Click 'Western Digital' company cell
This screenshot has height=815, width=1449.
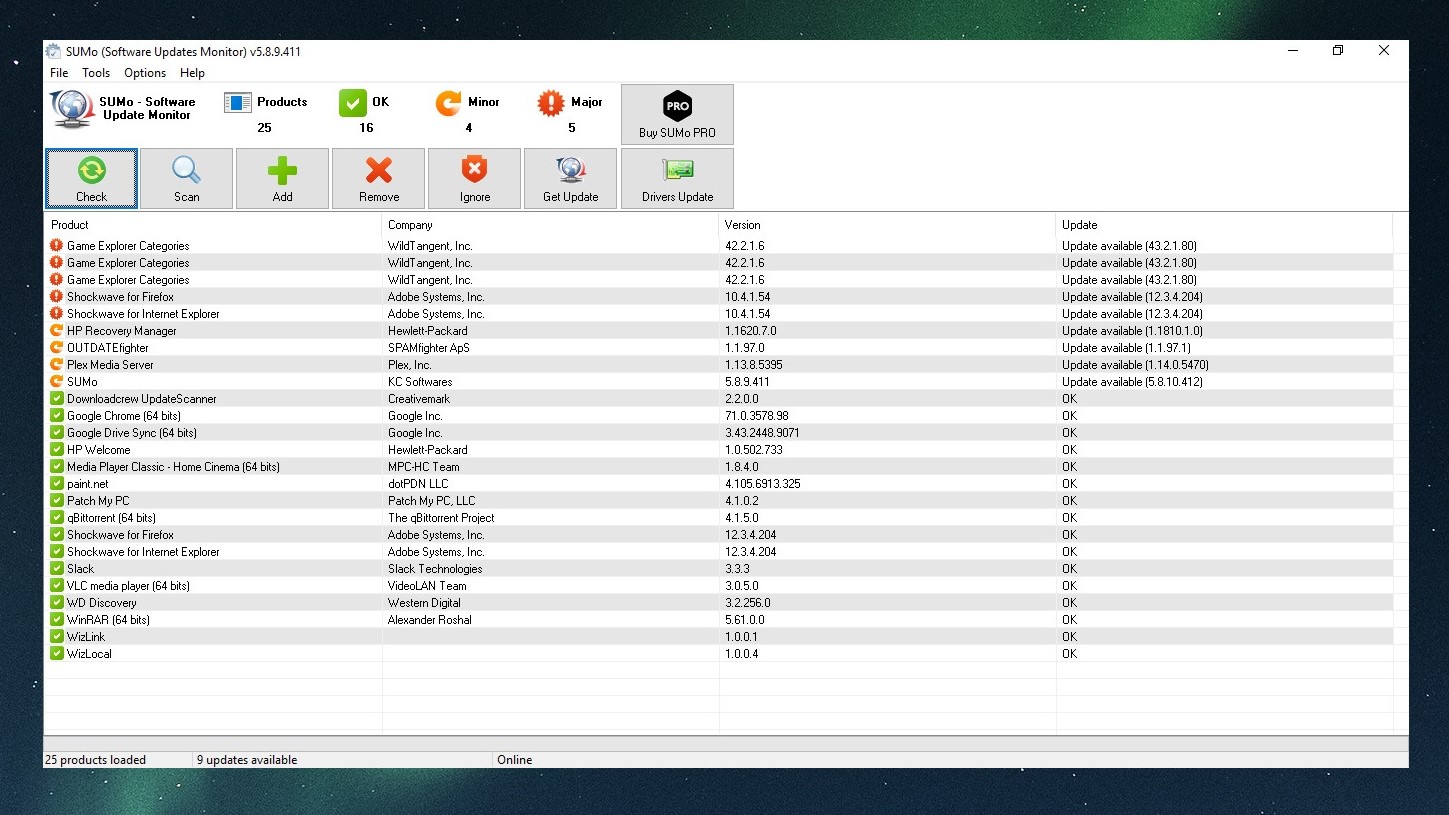424,603
